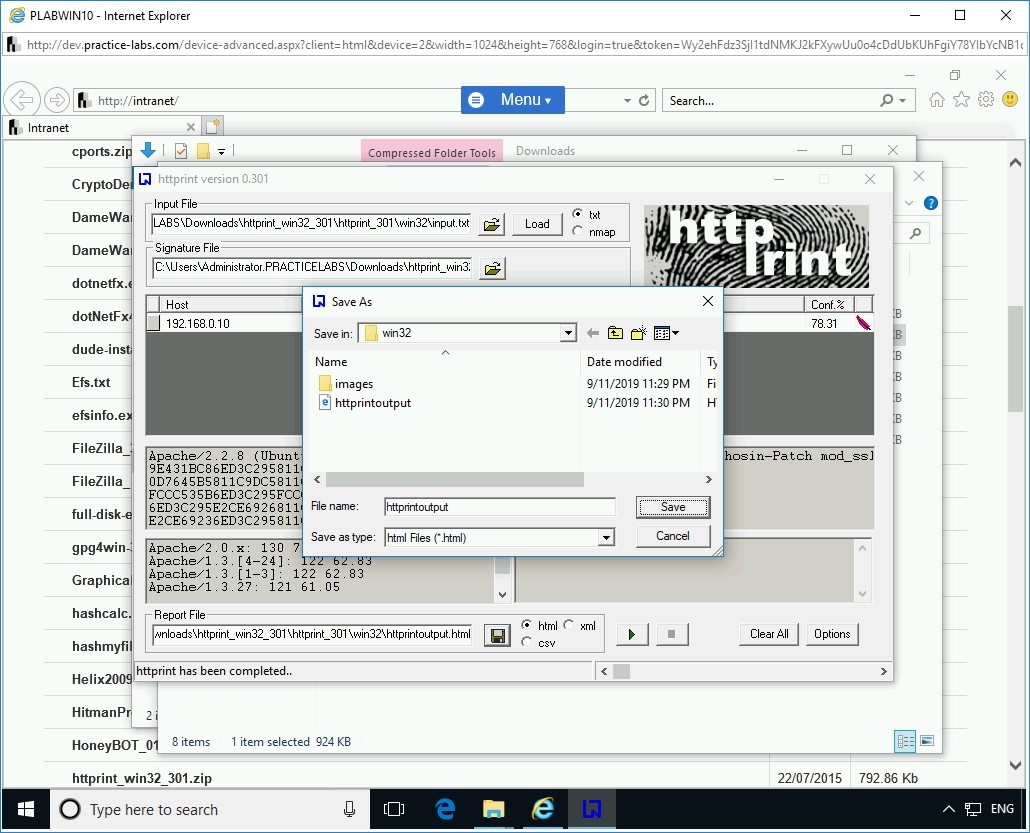Image resolution: width=1030 pixels, height=833 pixels.
Task: Start the scan with the green play icon
Action: point(632,634)
